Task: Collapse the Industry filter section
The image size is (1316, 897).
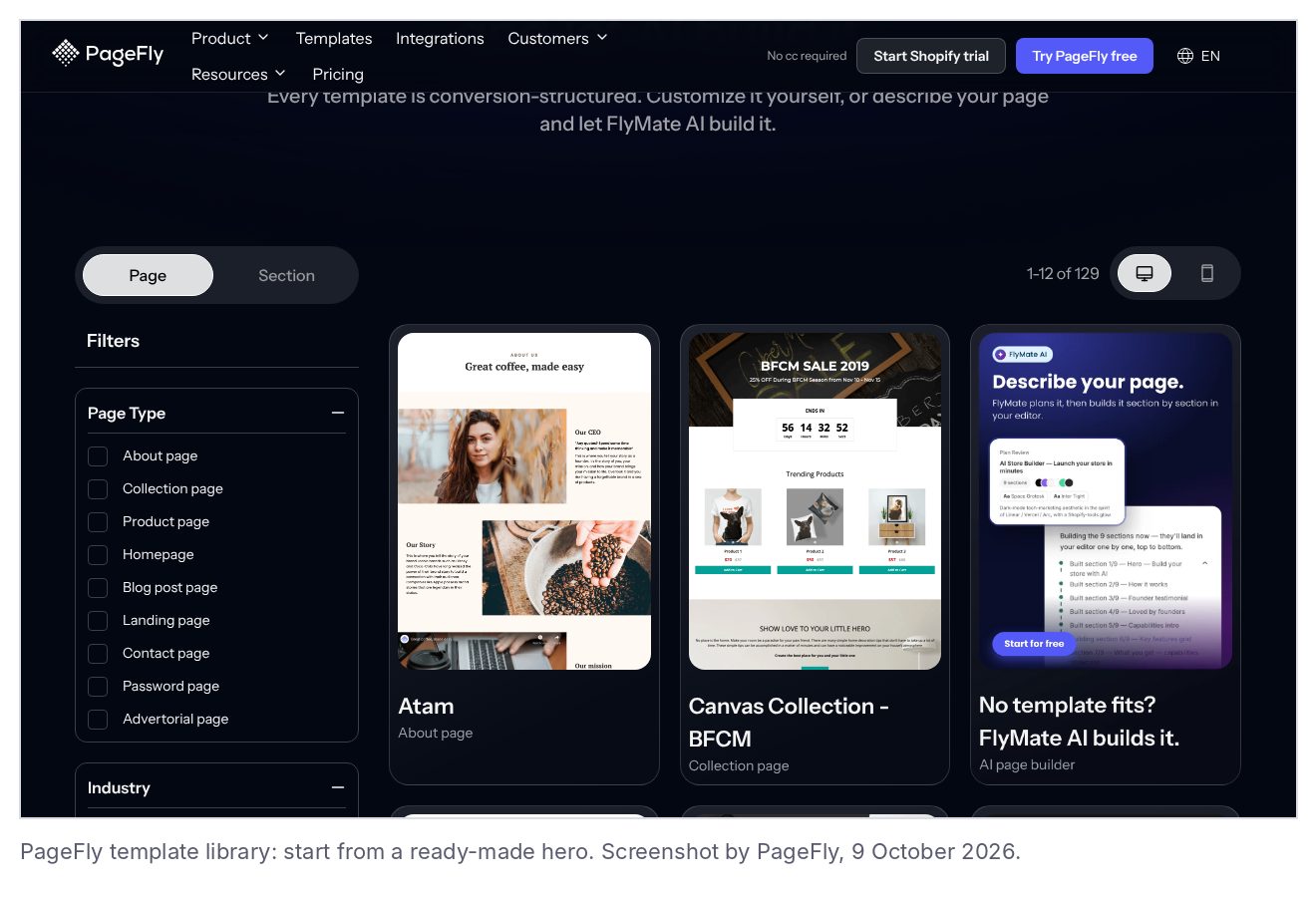Action: (338, 787)
